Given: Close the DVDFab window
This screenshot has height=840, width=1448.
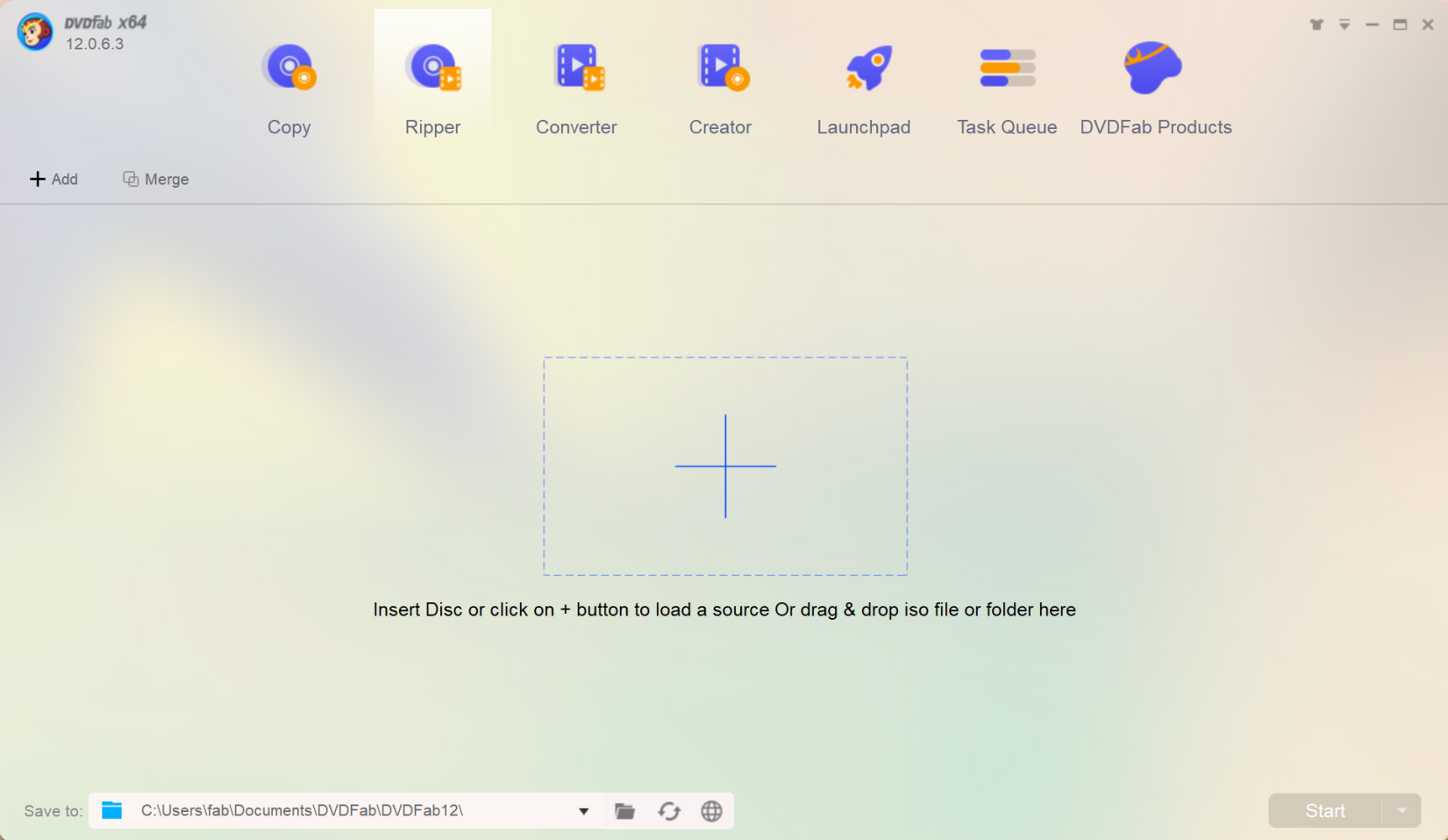Looking at the screenshot, I should coord(1428,25).
